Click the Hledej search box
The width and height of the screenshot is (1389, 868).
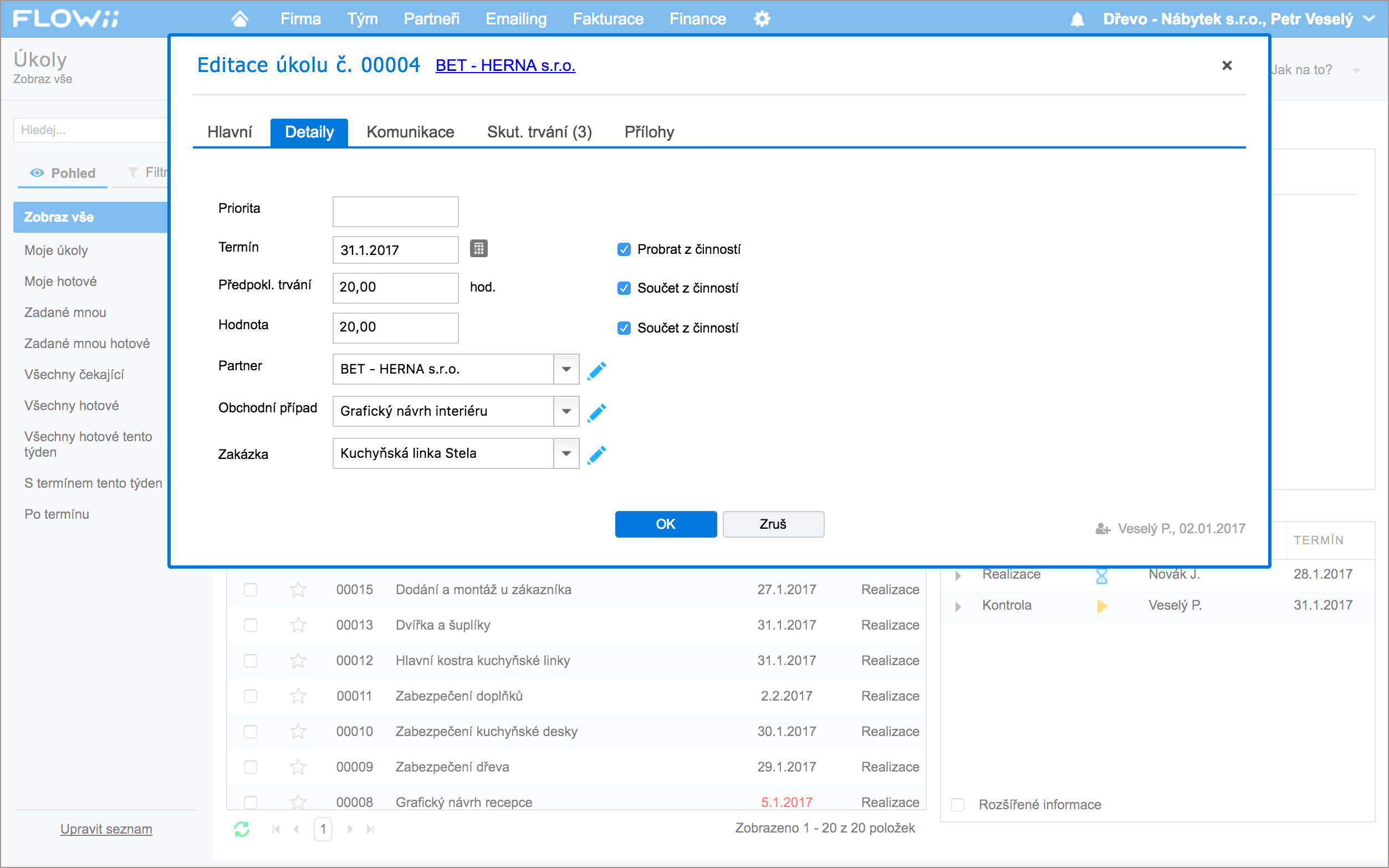[91, 130]
